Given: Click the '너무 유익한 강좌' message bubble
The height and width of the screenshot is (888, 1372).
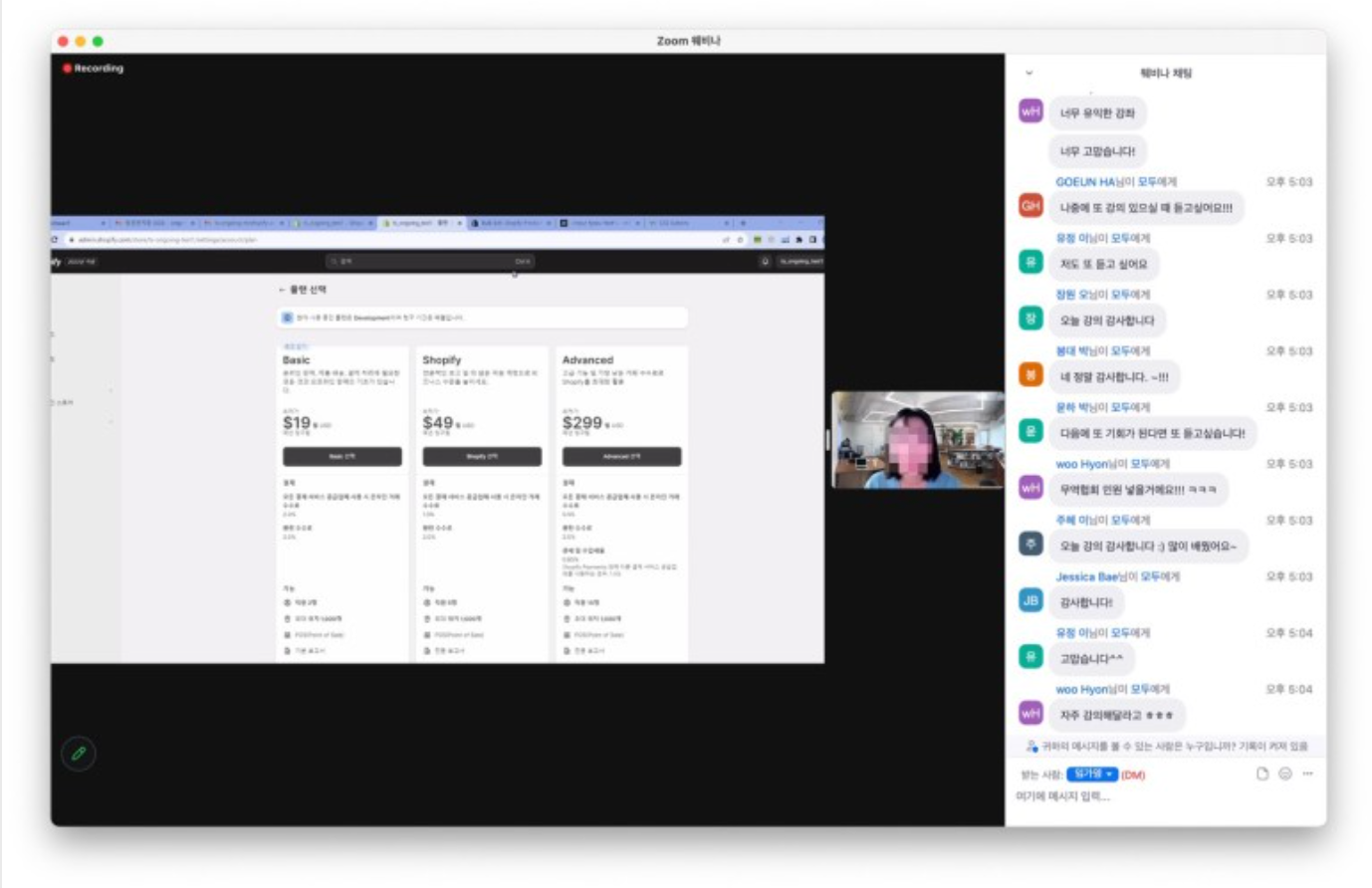Looking at the screenshot, I should tap(1097, 112).
